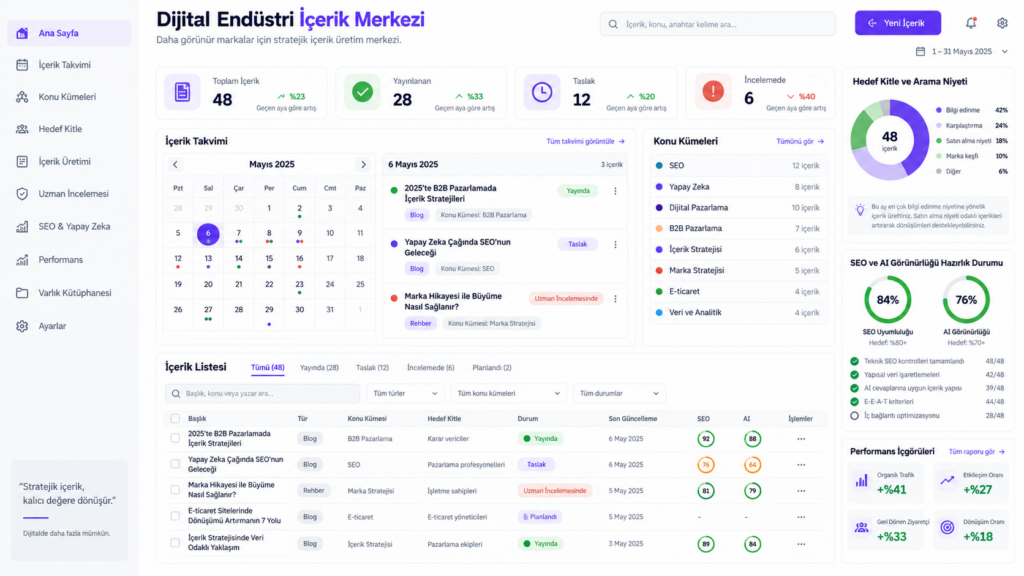Viewport: 1024px width, 576px height.
Task: Open row actions for İçerik Stratejisinde Veri content
Action: tap(801, 543)
